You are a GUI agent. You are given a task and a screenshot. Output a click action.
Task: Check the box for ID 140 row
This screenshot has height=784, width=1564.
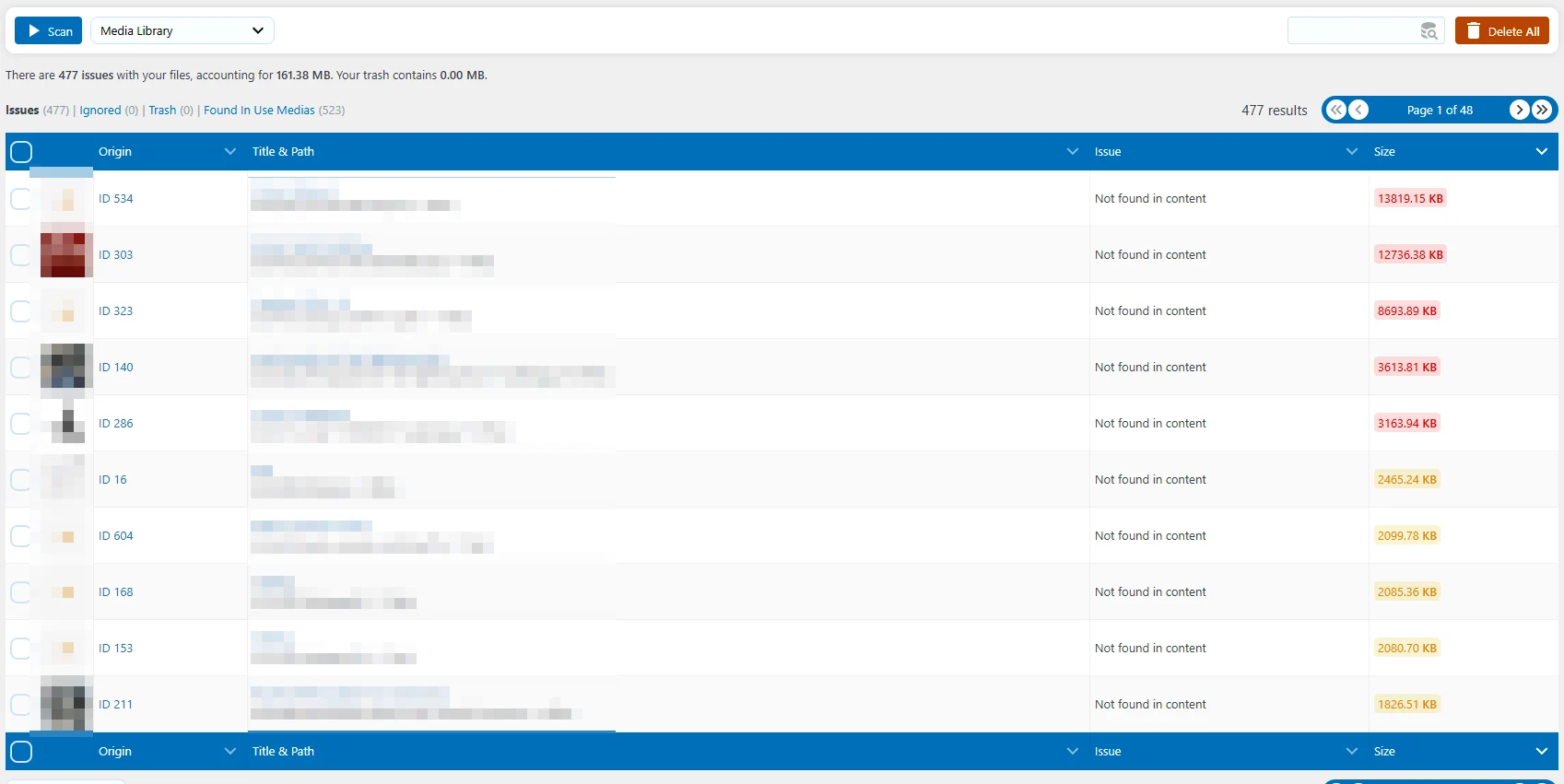pyautogui.click(x=20, y=368)
